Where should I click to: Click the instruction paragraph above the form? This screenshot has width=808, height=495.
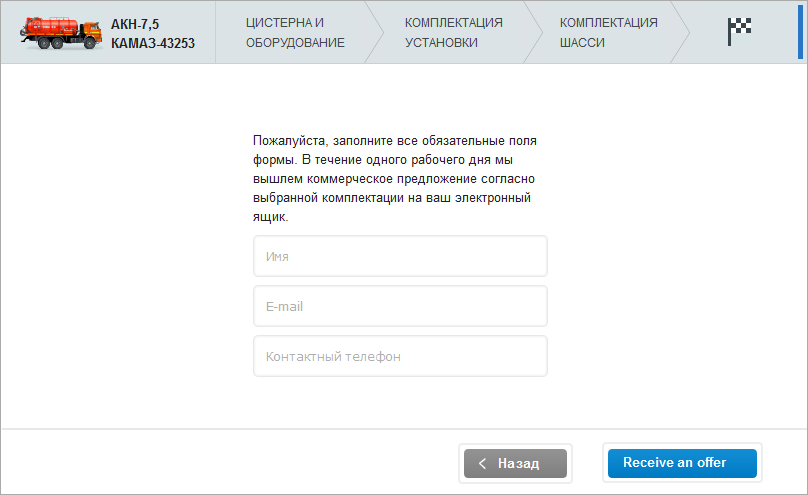396,179
